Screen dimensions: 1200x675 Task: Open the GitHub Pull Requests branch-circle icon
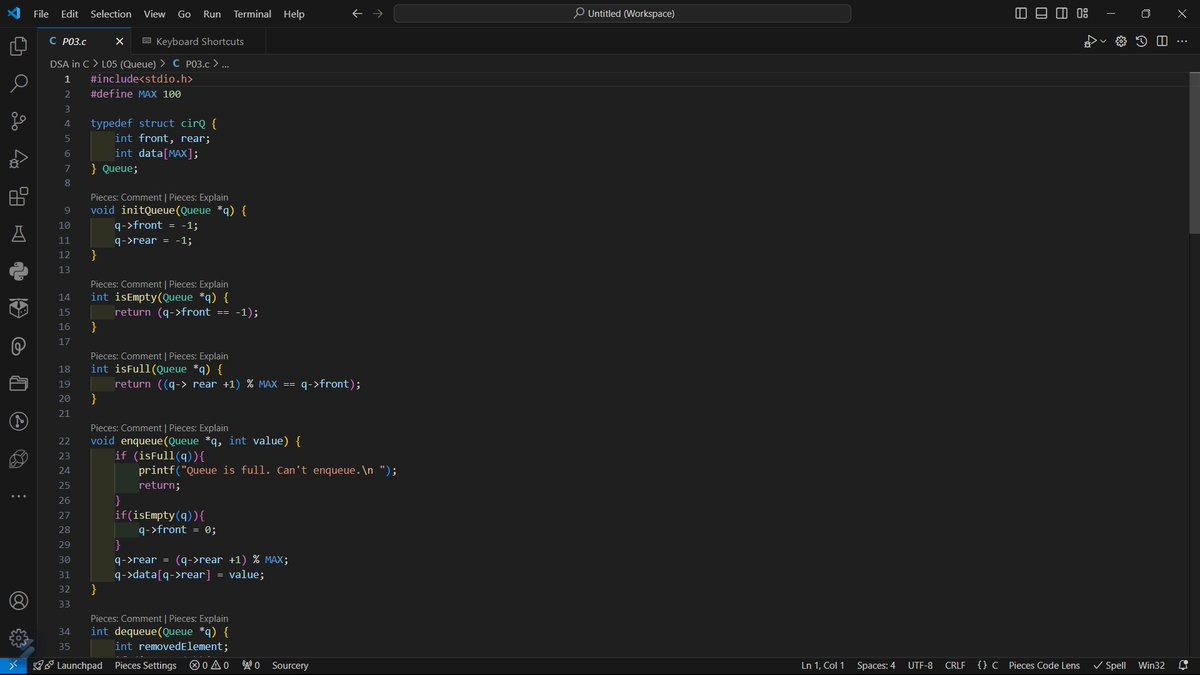(18, 421)
